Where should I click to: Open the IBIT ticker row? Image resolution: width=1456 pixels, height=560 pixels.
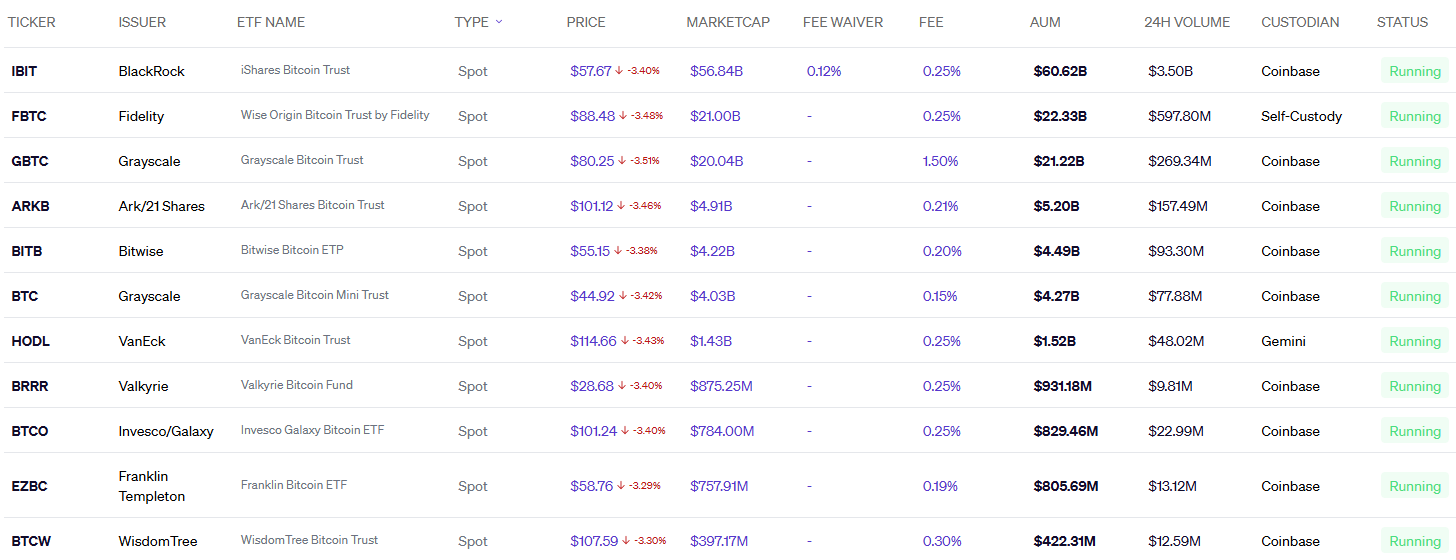tap(25, 71)
